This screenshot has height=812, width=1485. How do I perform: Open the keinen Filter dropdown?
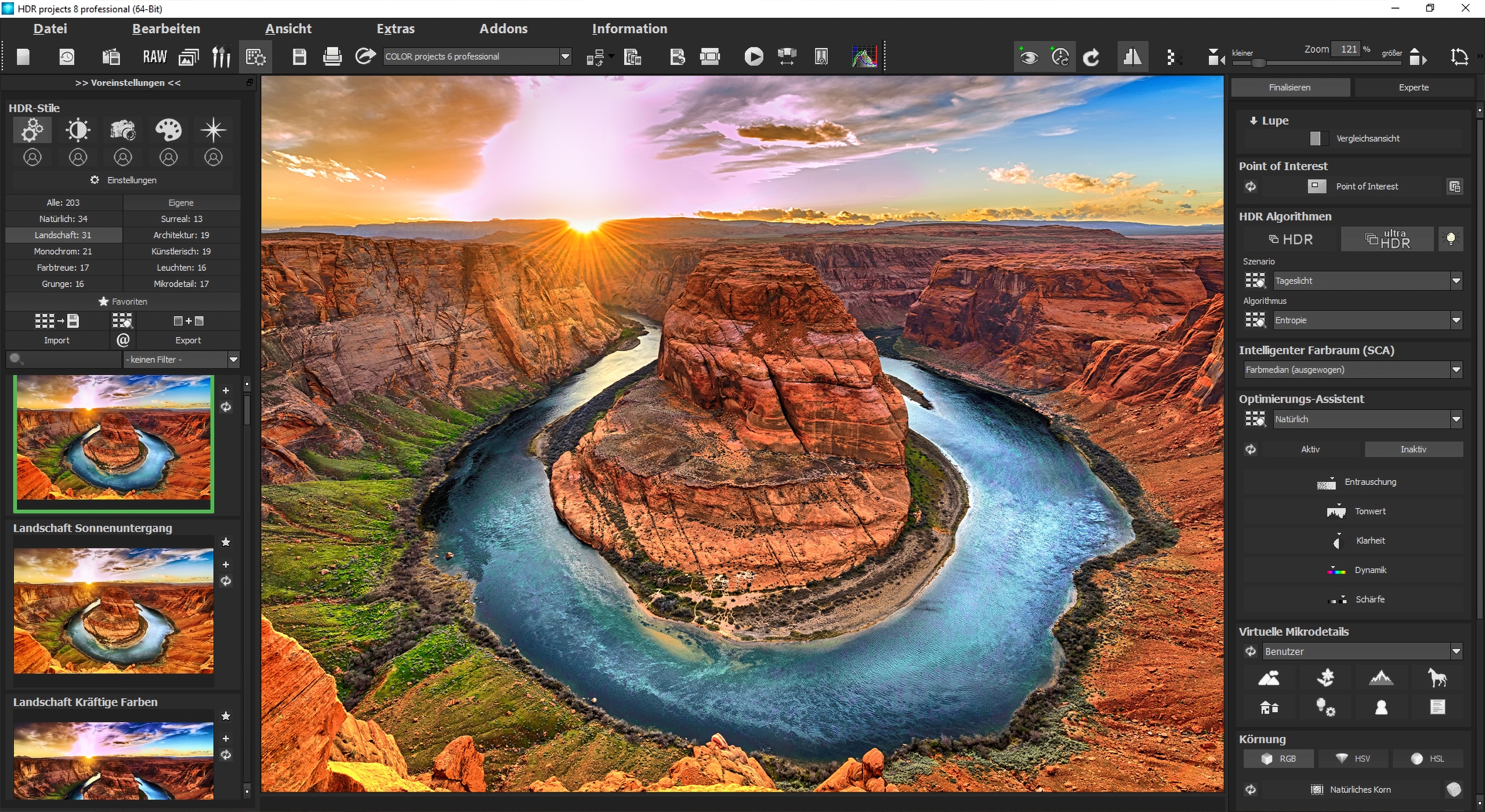[x=233, y=360]
